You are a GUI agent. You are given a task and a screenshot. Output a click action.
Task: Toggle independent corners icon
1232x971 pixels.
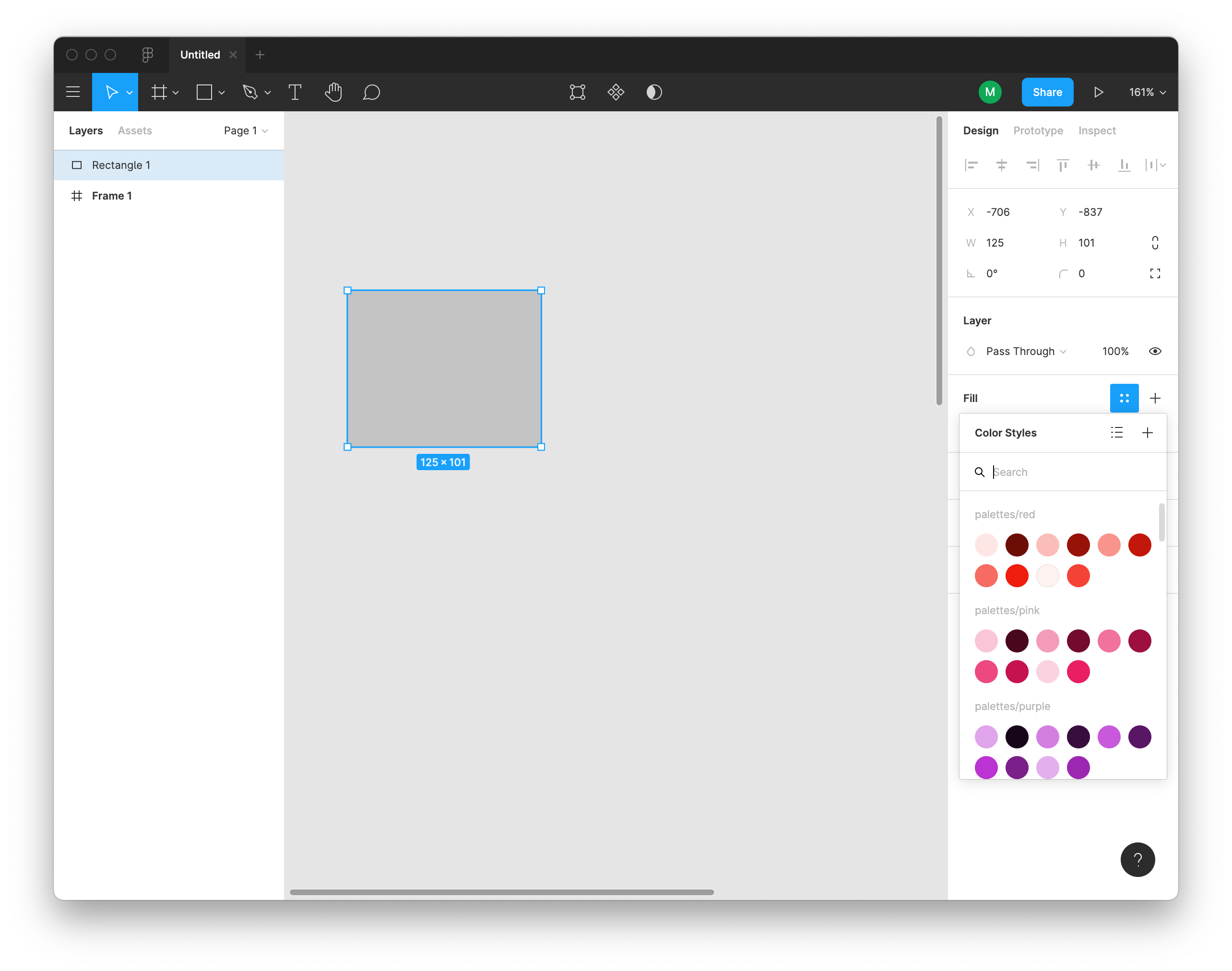click(1155, 273)
